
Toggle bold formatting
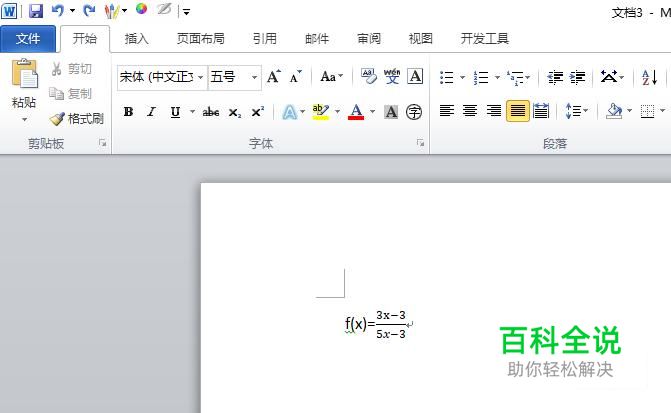pyautogui.click(x=128, y=112)
